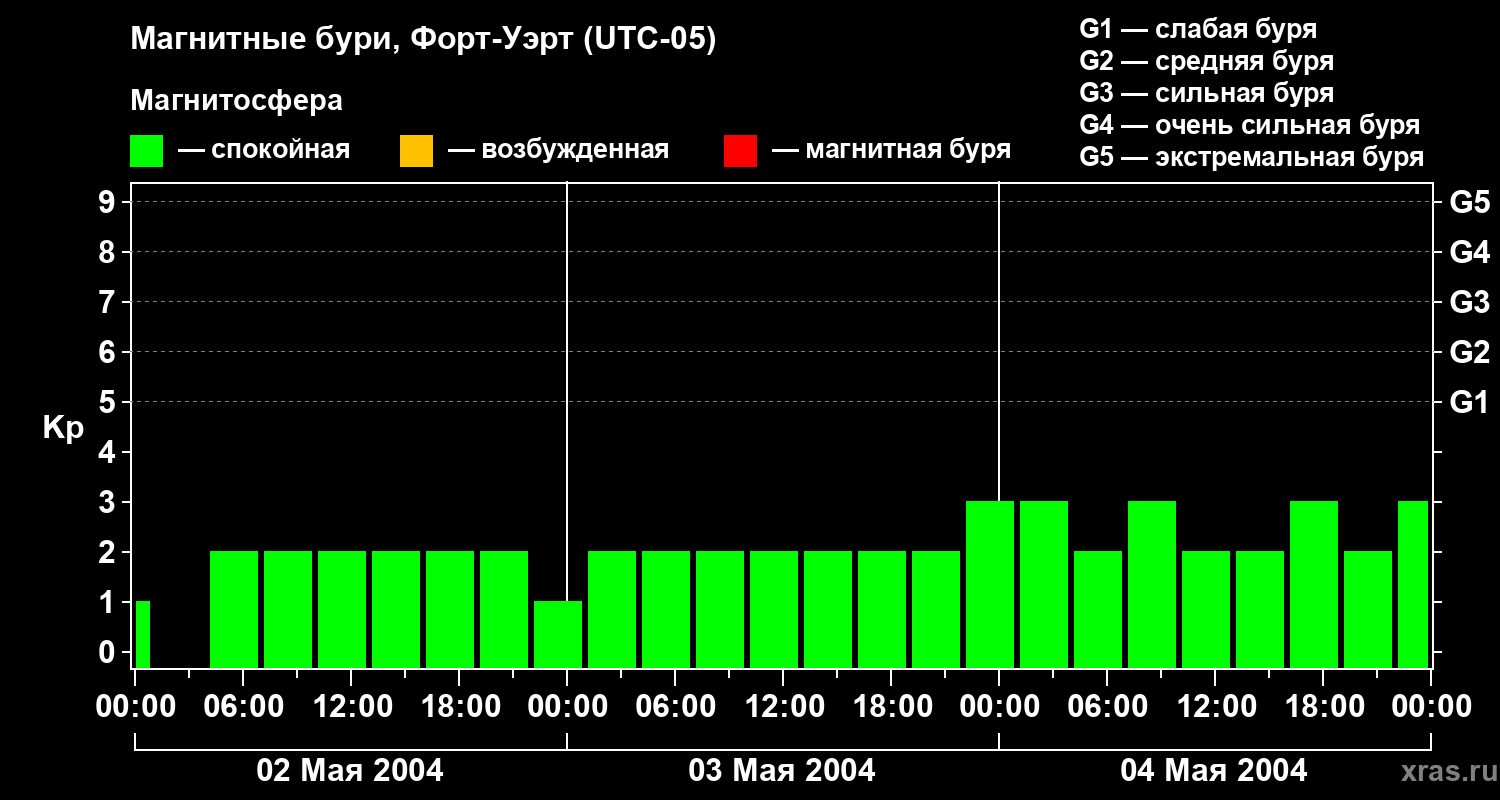Click the Kp 3 bar at 18:00 on 04 May
The height and width of the screenshot is (800, 1500).
point(1314,584)
